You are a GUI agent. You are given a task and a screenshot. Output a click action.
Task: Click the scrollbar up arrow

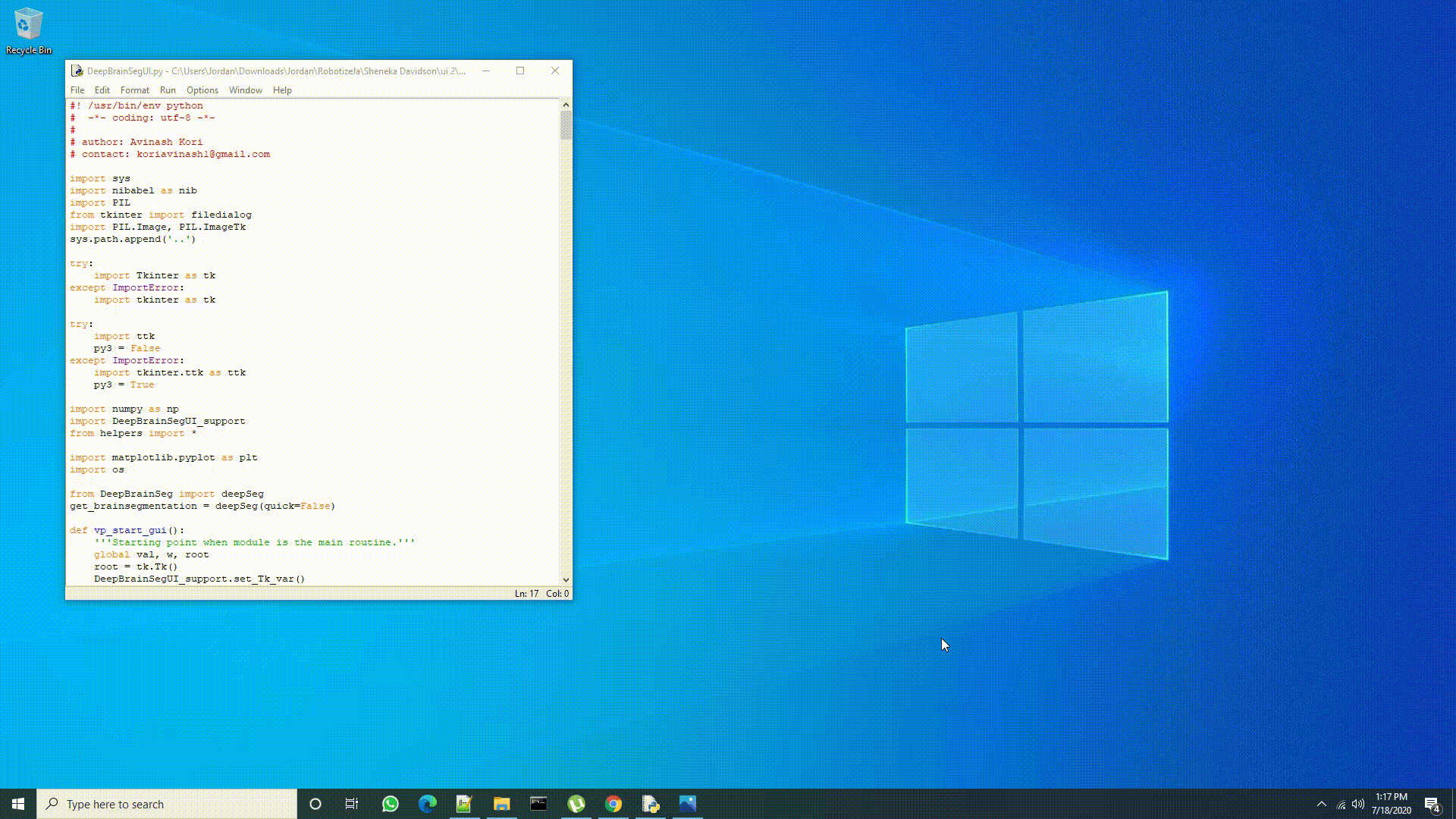(x=566, y=105)
